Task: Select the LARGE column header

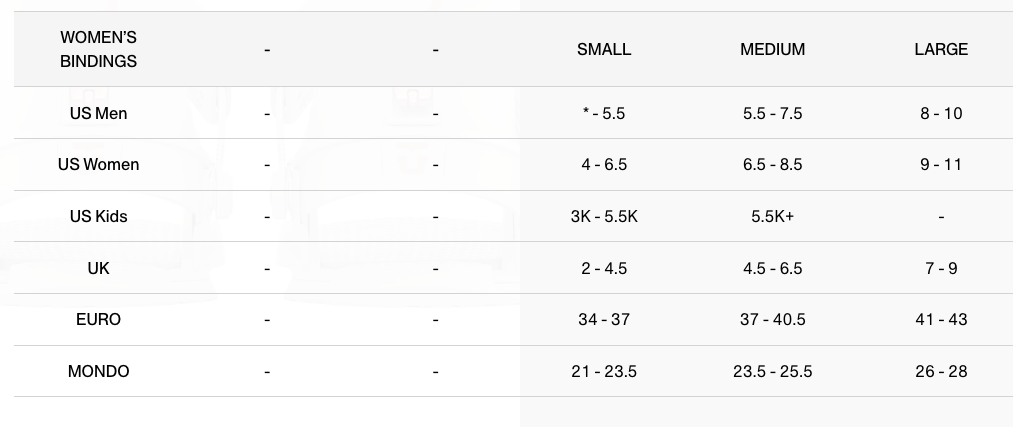Action: click(941, 49)
